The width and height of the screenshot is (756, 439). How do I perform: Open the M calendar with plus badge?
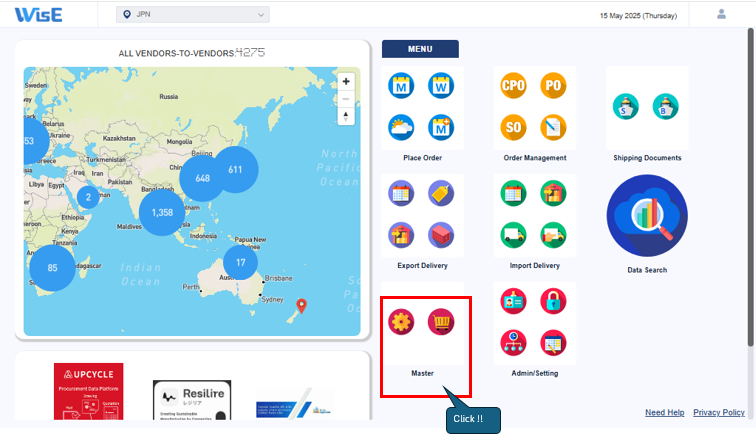[x=441, y=127]
